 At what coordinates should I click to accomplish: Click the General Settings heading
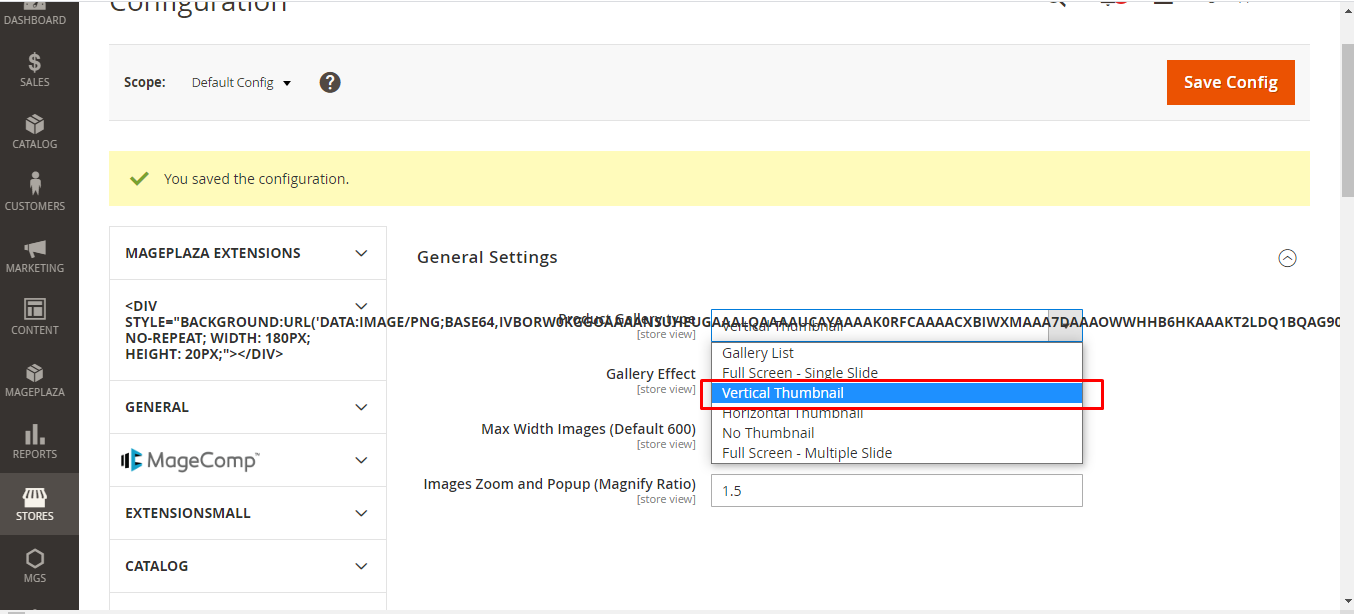[487, 257]
